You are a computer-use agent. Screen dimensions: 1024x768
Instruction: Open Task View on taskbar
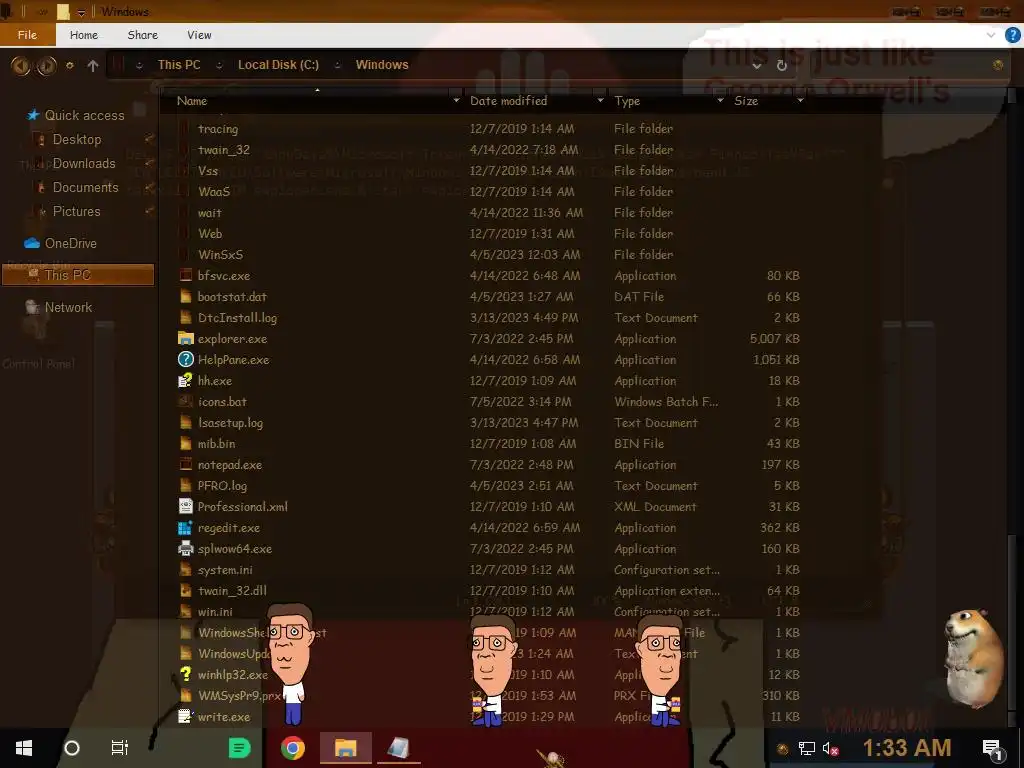pos(120,748)
